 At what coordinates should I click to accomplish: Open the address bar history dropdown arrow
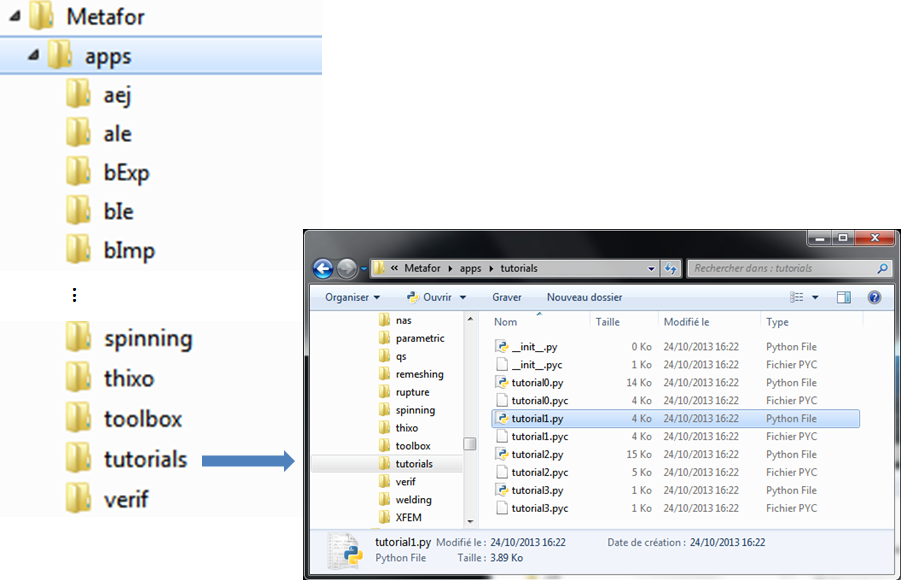(651, 269)
